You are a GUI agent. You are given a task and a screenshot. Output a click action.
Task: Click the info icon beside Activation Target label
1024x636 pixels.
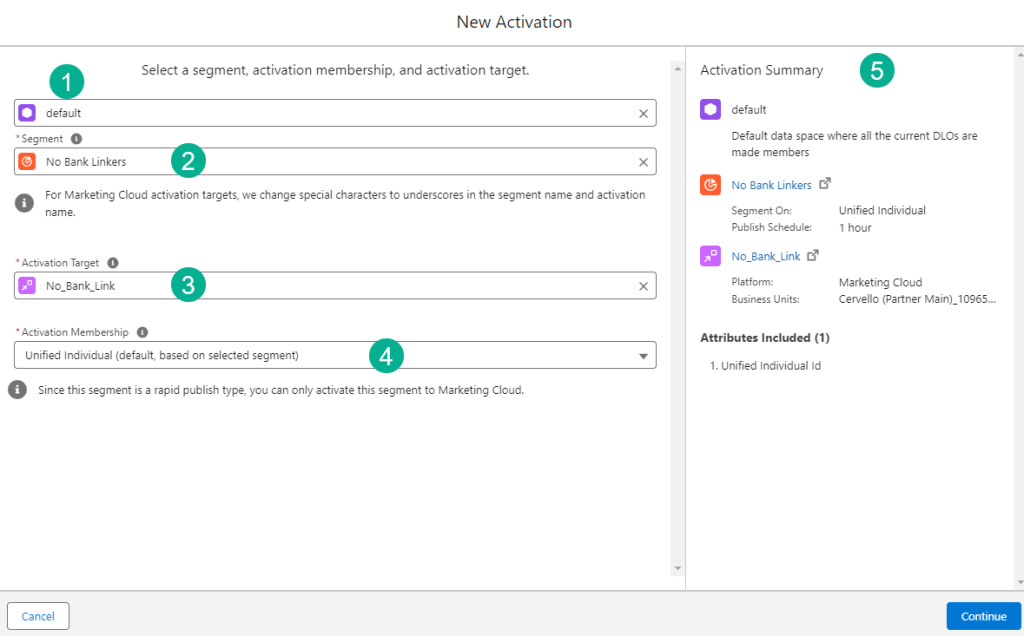[x=113, y=263]
